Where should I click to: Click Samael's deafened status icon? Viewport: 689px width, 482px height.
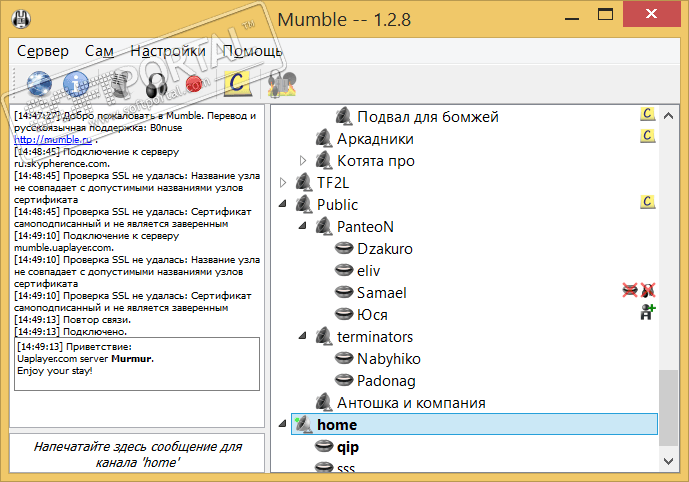(648, 290)
